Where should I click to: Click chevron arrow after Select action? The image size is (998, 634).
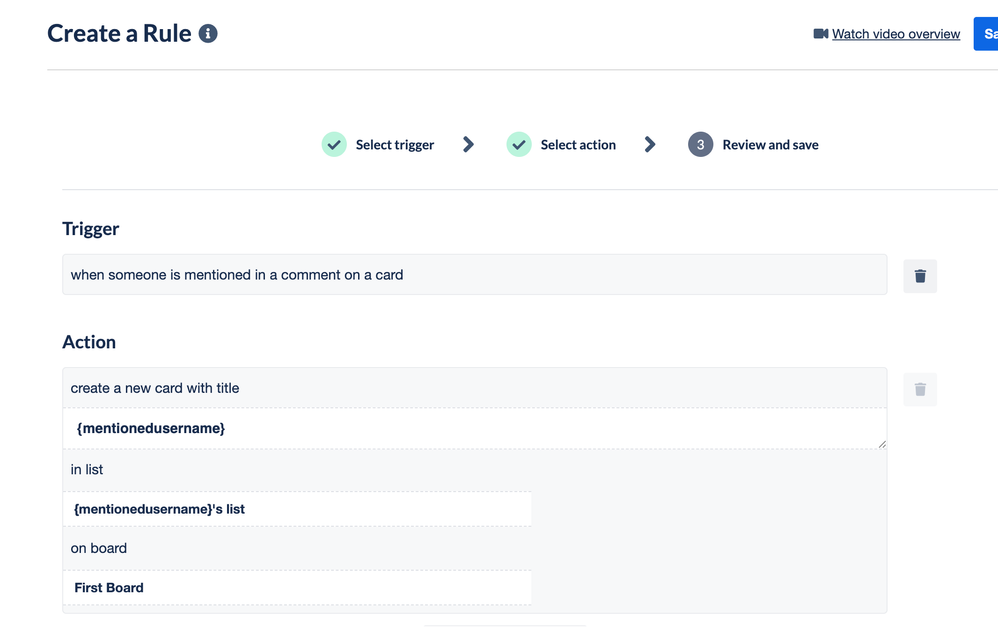tap(650, 144)
